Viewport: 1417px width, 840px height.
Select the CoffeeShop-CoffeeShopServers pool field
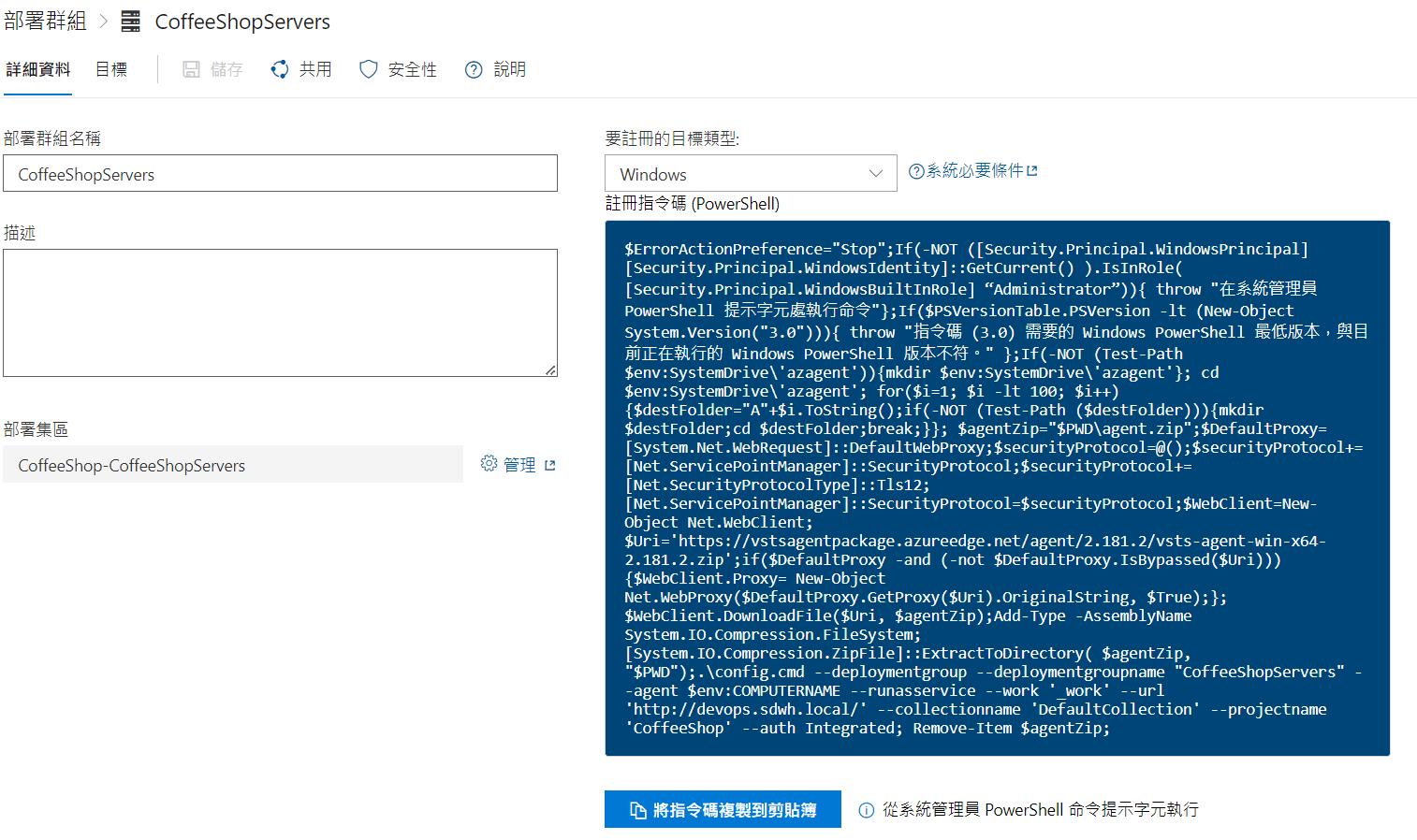coord(233,465)
